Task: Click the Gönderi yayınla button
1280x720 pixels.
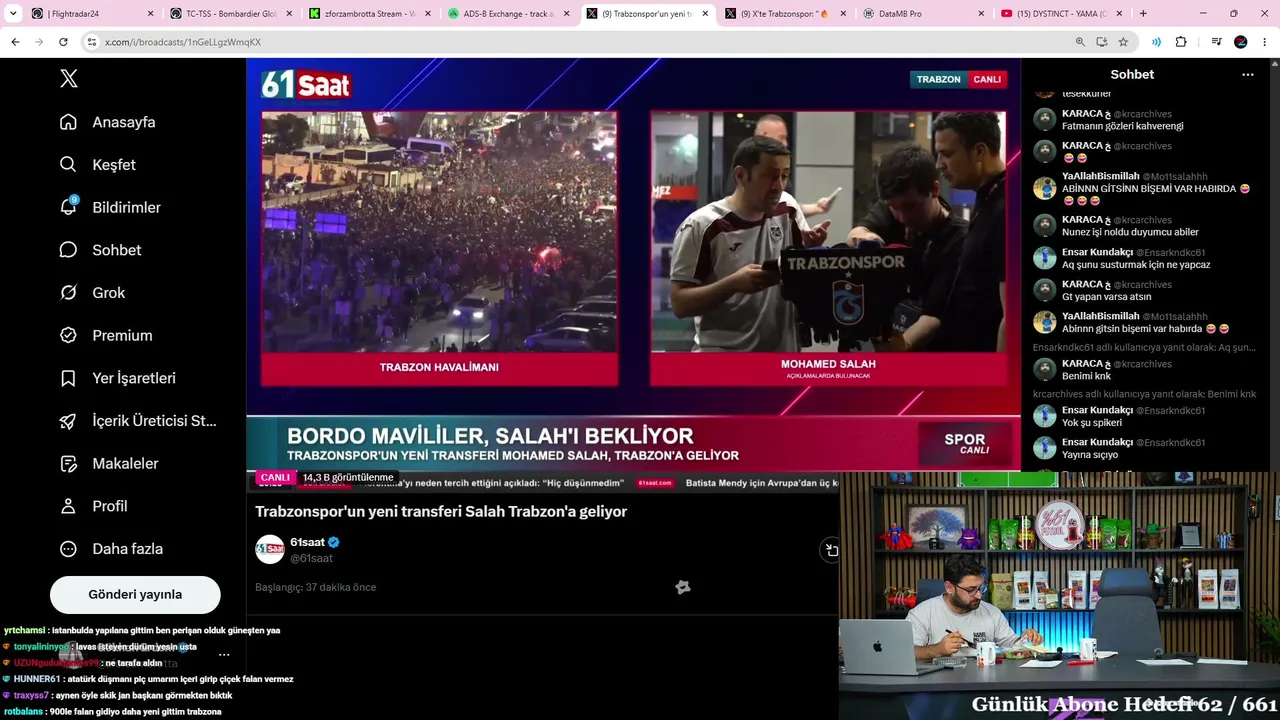Action: 135,594
